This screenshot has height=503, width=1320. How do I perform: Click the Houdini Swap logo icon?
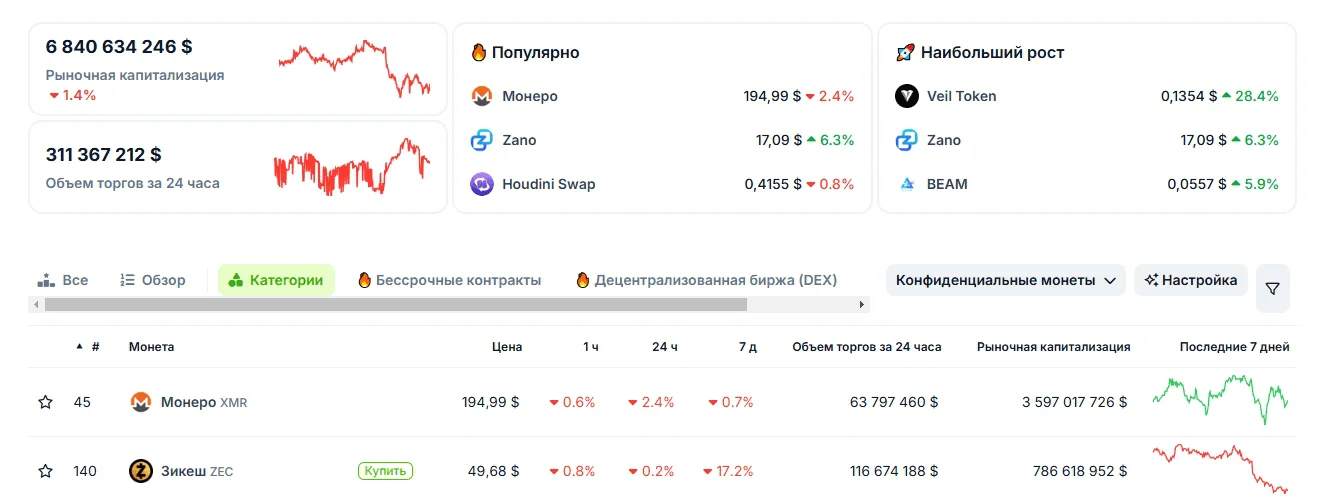click(x=482, y=184)
